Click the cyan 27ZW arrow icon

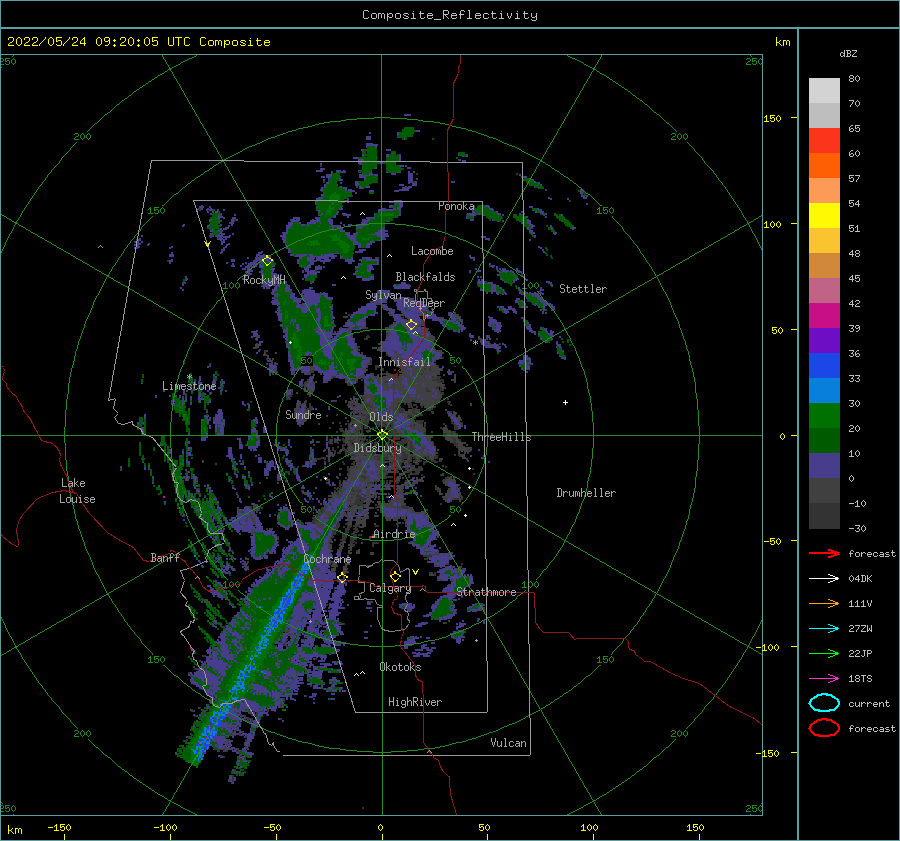[x=824, y=629]
